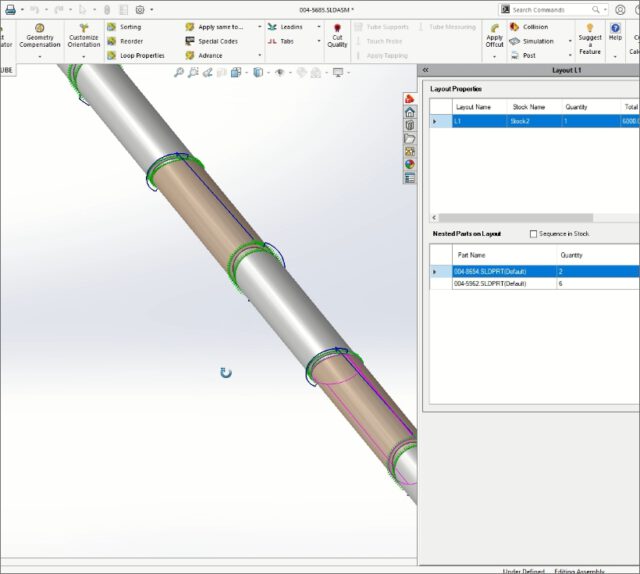Expand Apply Offcut dropdown arrow
The width and height of the screenshot is (640, 574).
click(494, 57)
